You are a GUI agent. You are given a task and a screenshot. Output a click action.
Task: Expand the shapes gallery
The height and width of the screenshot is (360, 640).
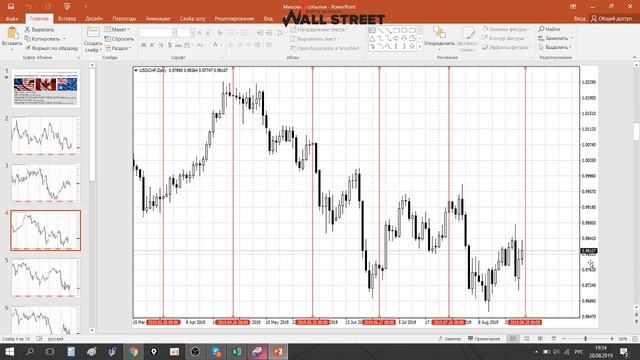pos(420,47)
